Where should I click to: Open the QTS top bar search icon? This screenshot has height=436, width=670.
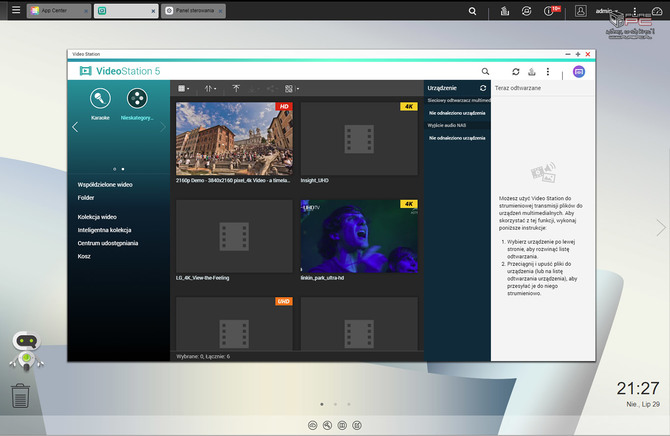point(472,11)
